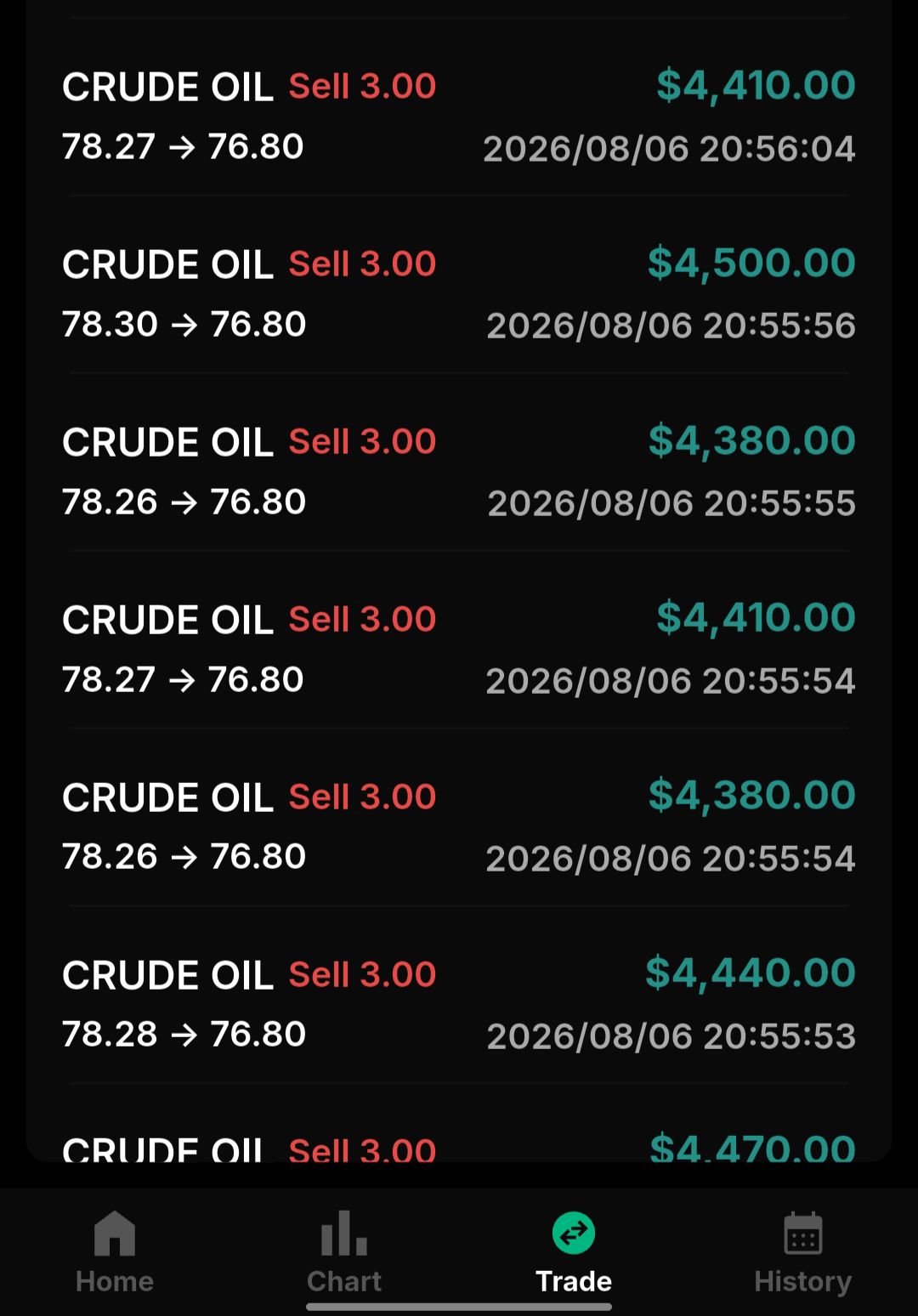Viewport: 918px width, 1316px height.
Task: Go to the History tab label
Action: tap(802, 1281)
